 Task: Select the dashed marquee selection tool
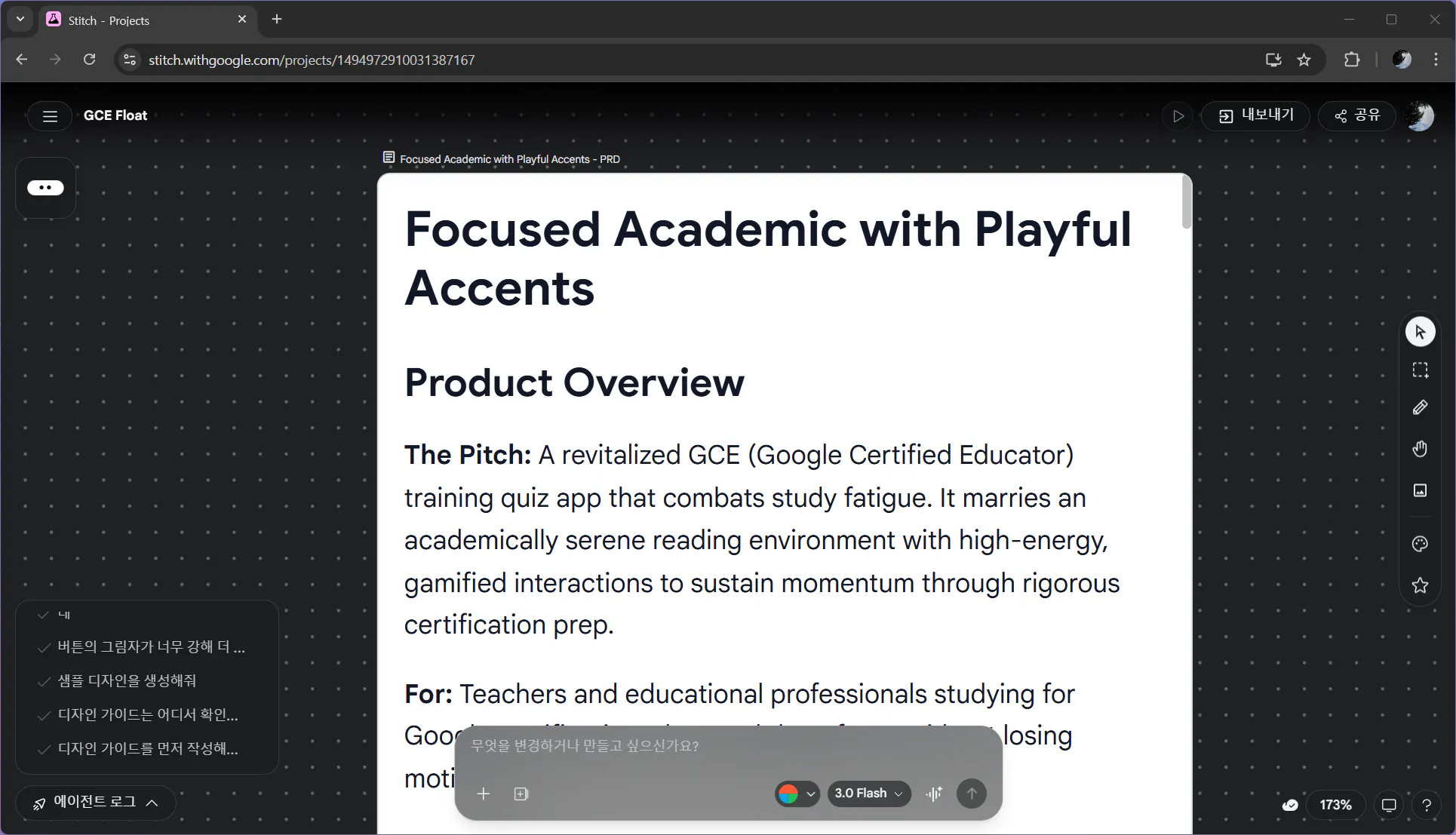(1420, 370)
